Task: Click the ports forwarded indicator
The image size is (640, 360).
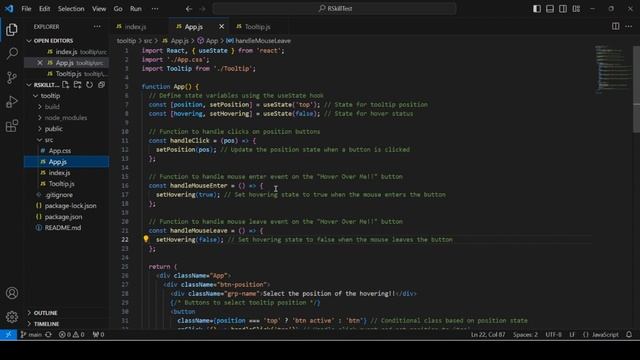Action: point(98,335)
